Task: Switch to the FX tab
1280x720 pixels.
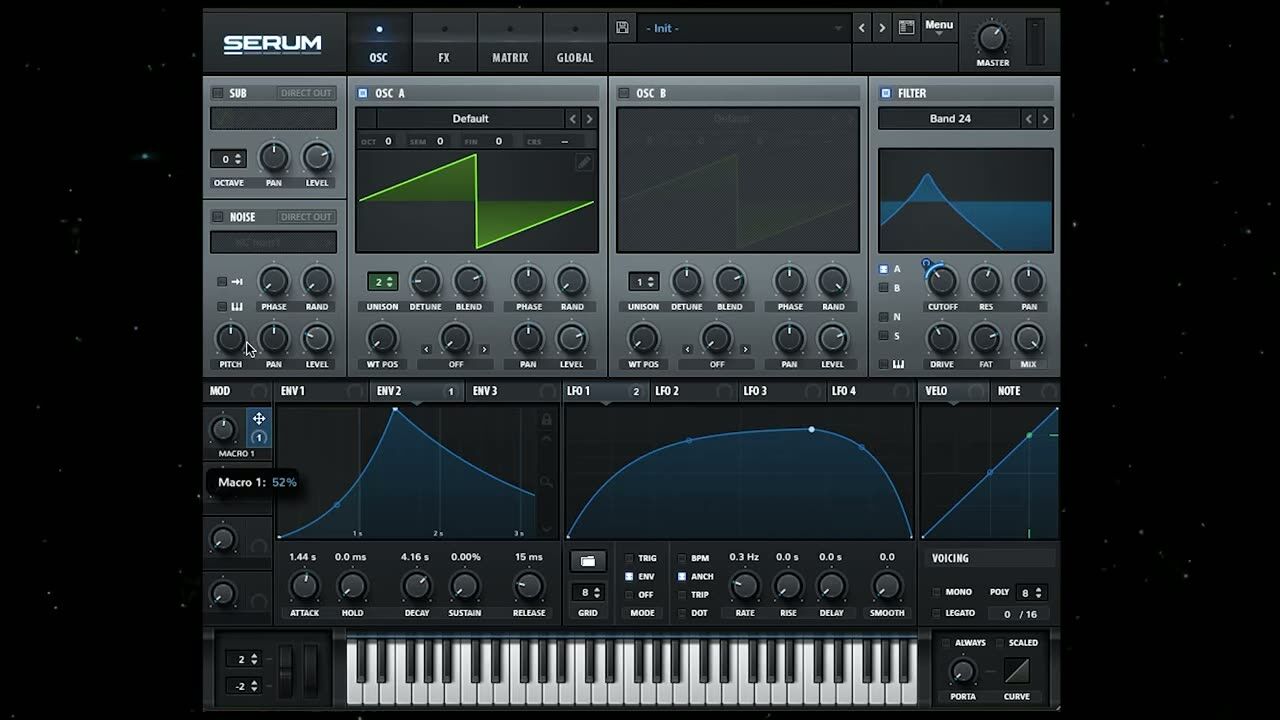Action: (444, 42)
